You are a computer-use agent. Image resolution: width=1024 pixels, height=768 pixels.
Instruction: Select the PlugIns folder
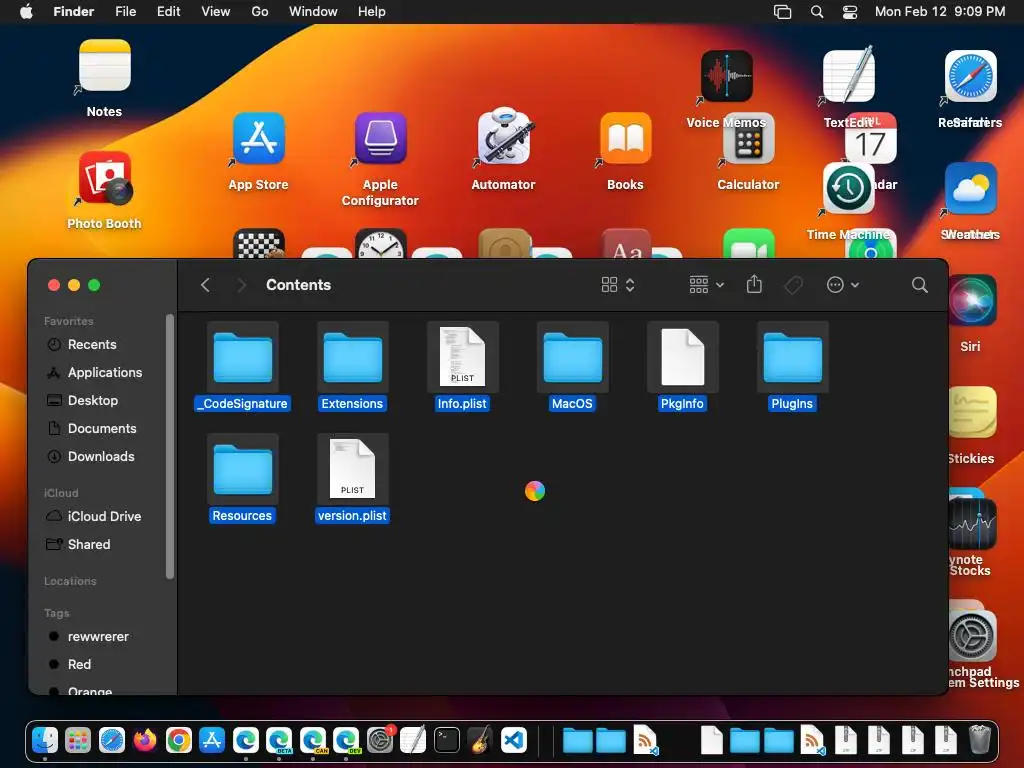pyautogui.click(x=792, y=367)
